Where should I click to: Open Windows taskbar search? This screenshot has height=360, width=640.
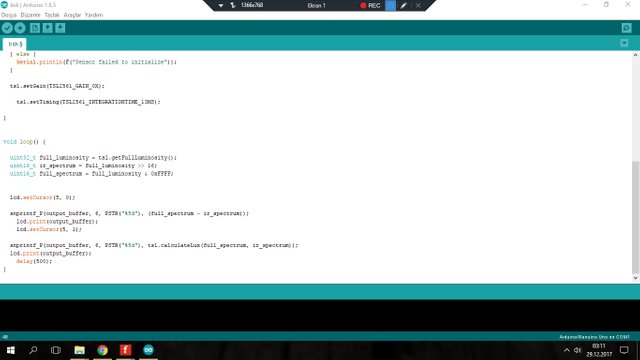(33, 350)
